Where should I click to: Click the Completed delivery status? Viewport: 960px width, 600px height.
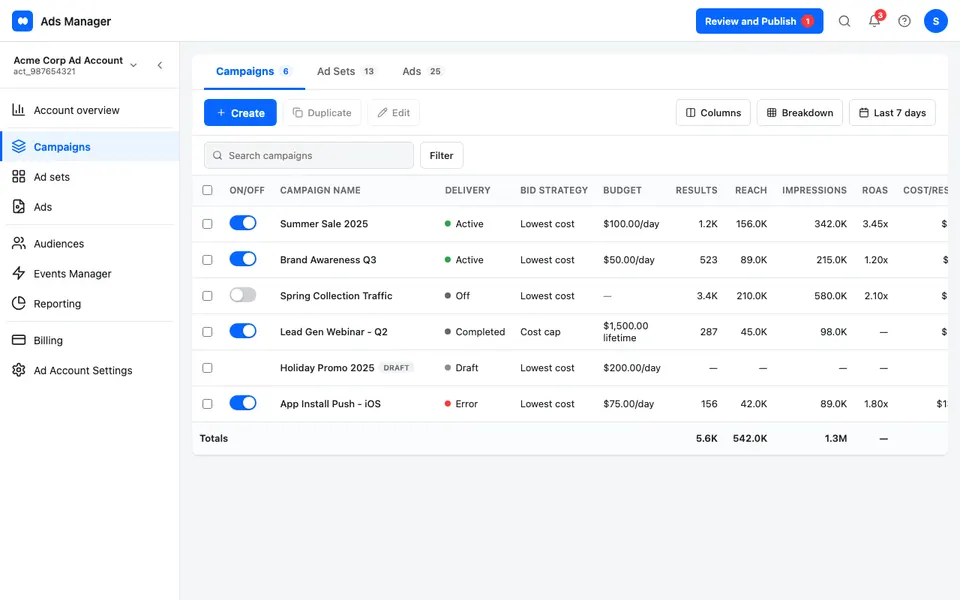coord(475,332)
